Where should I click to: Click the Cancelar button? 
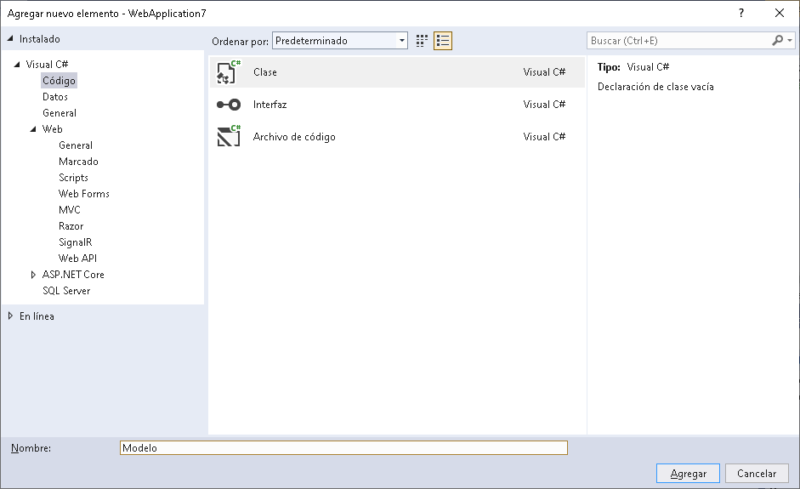tap(757, 473)
